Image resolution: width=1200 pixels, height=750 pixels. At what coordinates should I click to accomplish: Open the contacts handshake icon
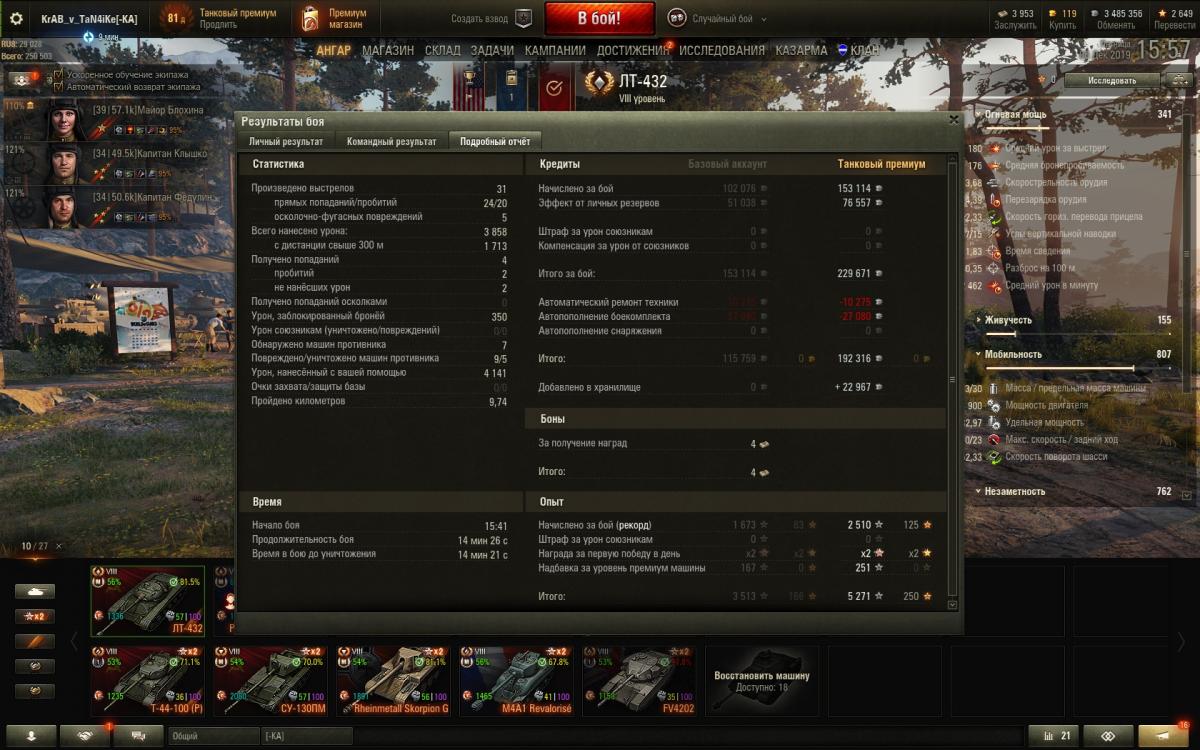(x=84, y=735)
